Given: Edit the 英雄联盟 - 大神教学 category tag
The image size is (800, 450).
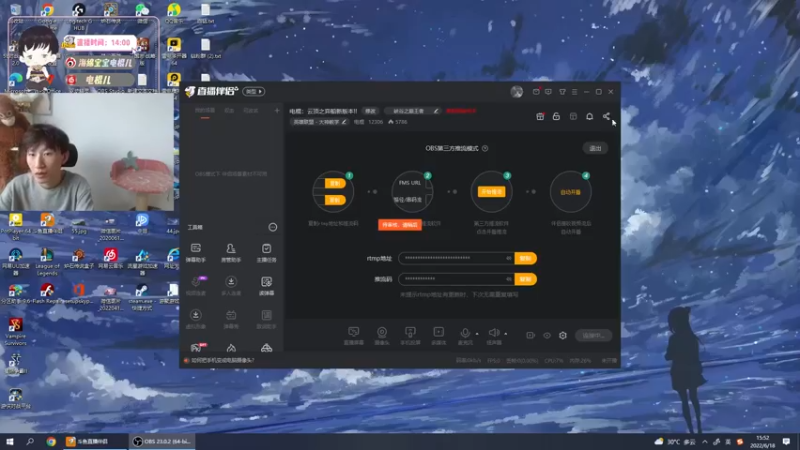Looking at the screenshot, I should coord(320,122).
